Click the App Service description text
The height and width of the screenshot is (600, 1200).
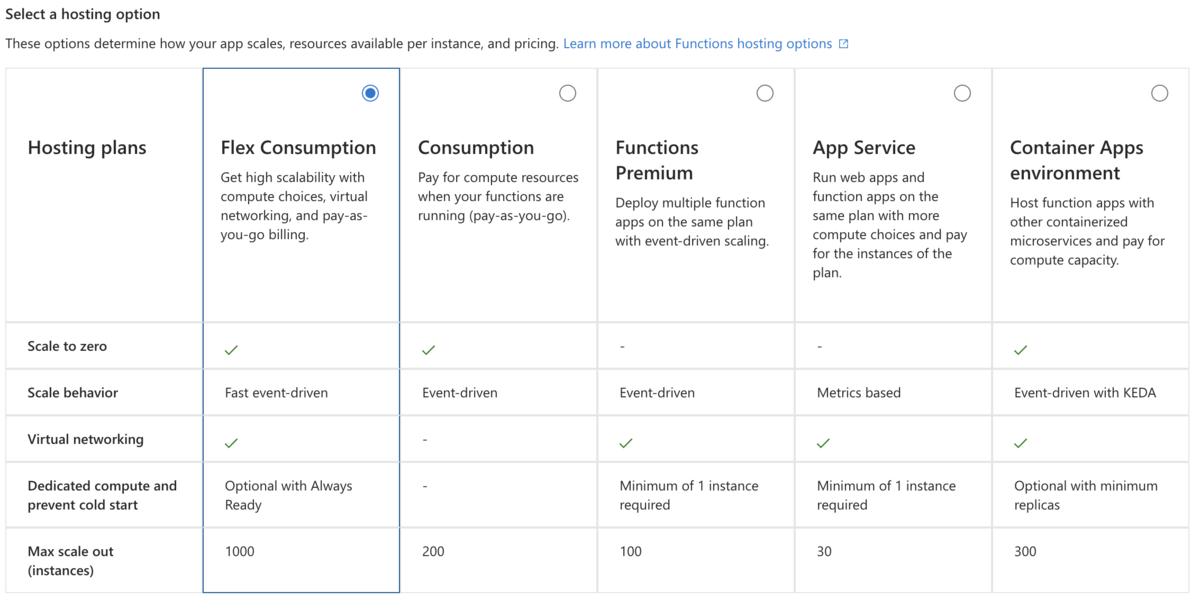890,225
